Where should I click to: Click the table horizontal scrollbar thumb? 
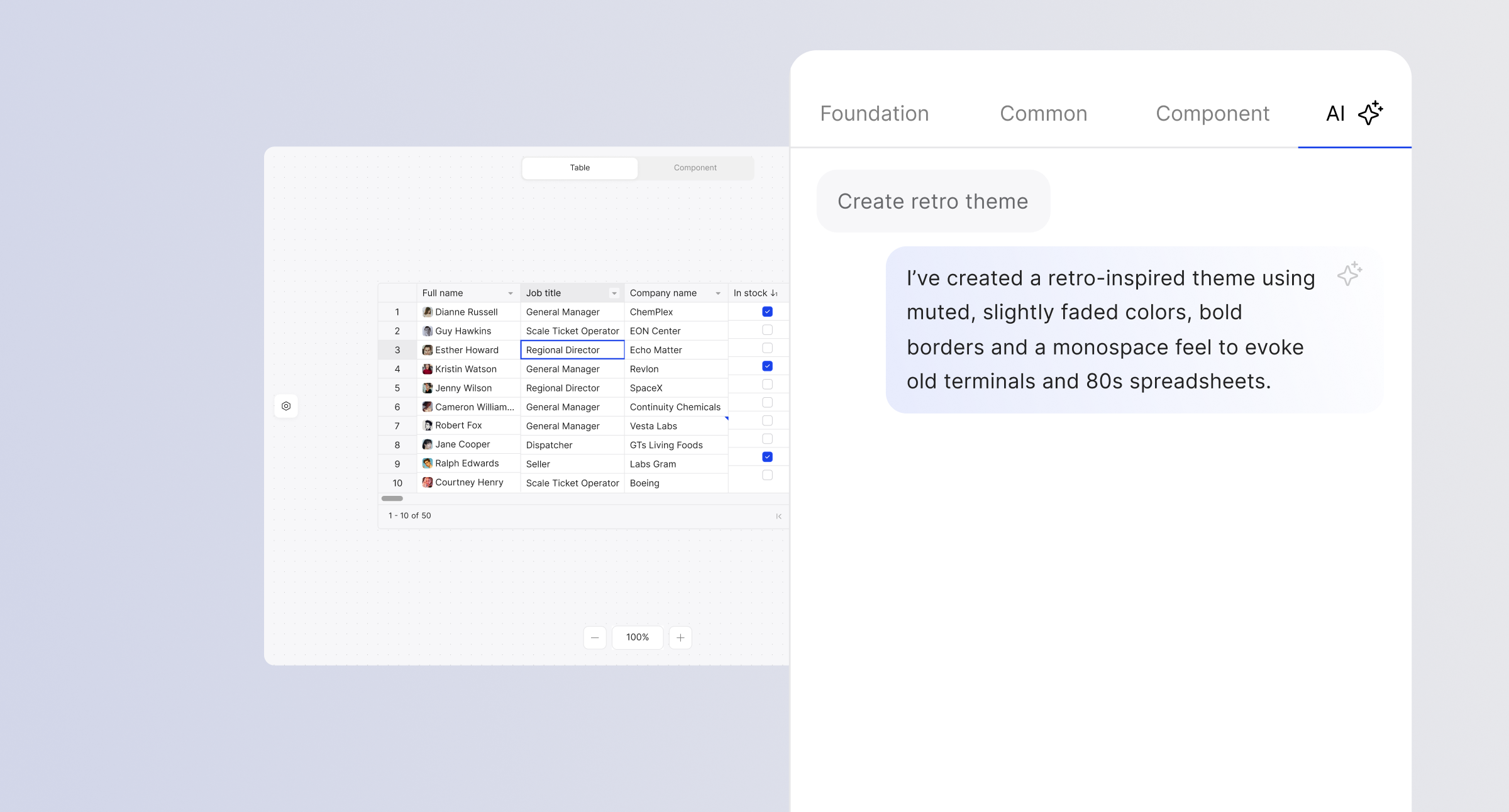coord(392,498)
